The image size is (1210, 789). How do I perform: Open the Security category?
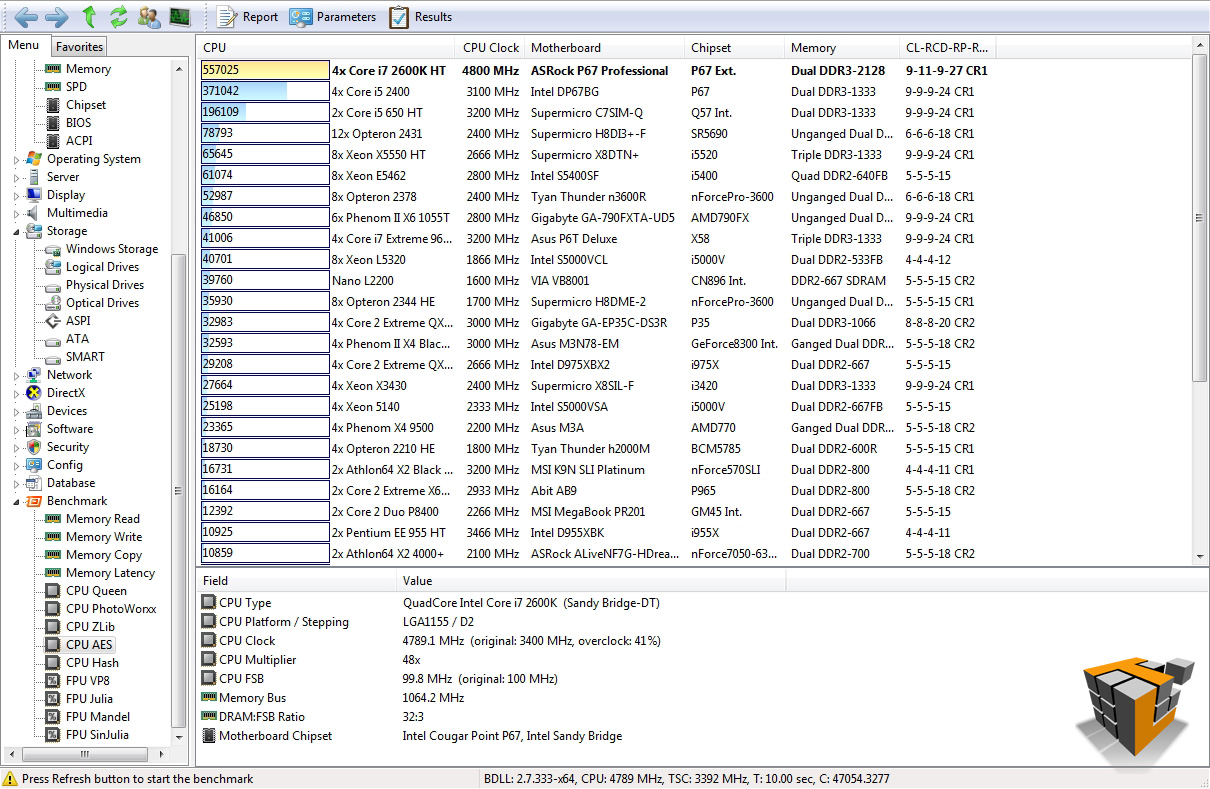(x=67, y=447)
